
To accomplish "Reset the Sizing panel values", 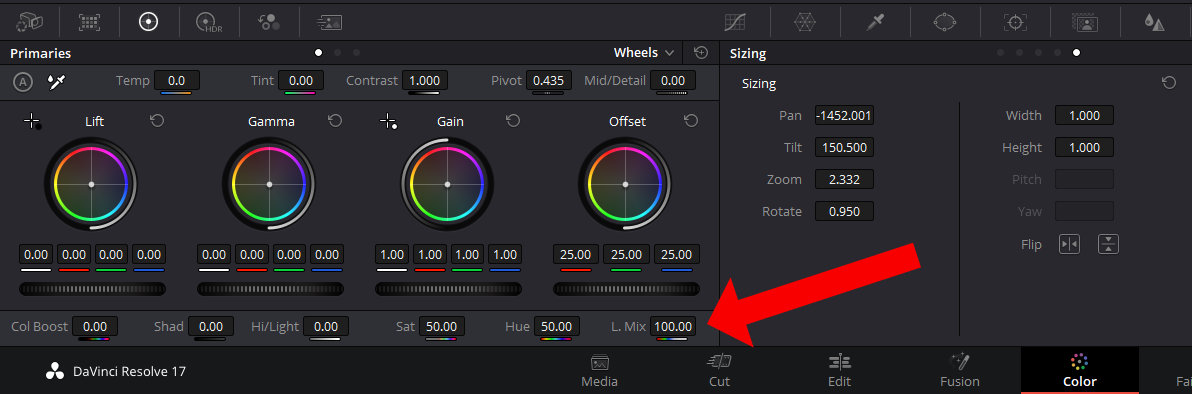I will tap(1169, 83).
